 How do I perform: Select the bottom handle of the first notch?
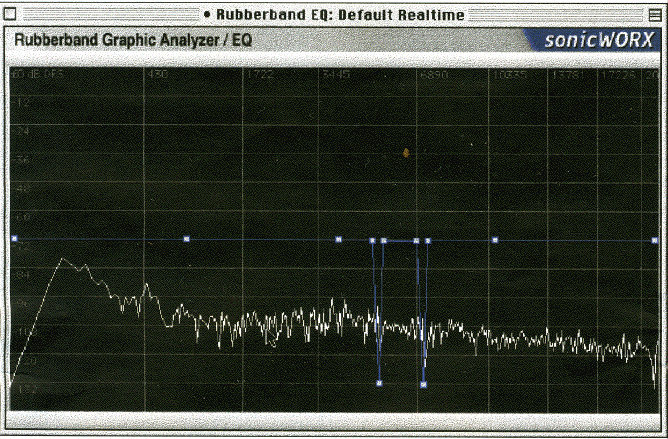tap(379, 383)
